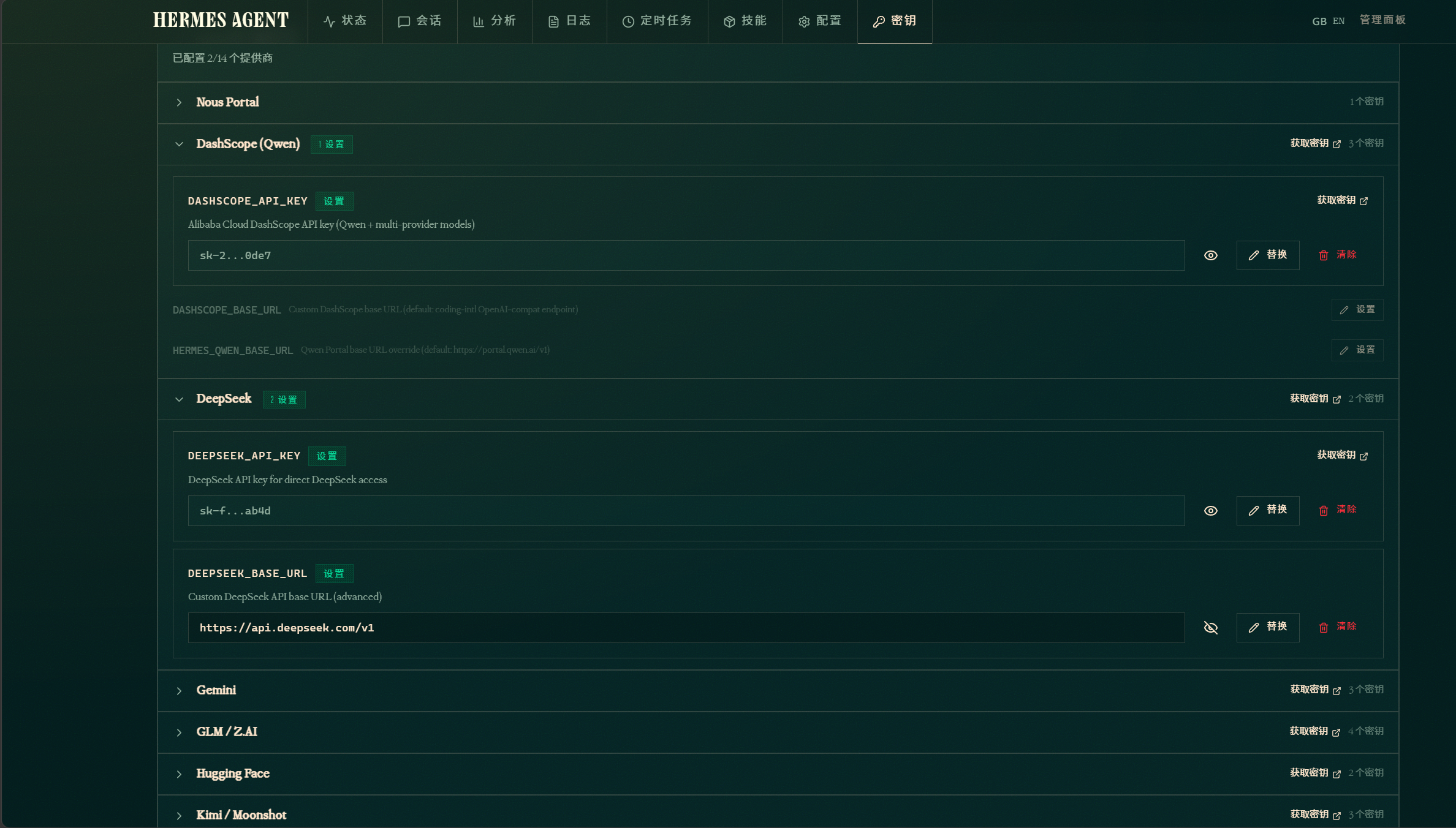Click 设置 button for DASHSCOPE_BASE_URL
Screen dimensions: 1456x828
(1357, 310)
